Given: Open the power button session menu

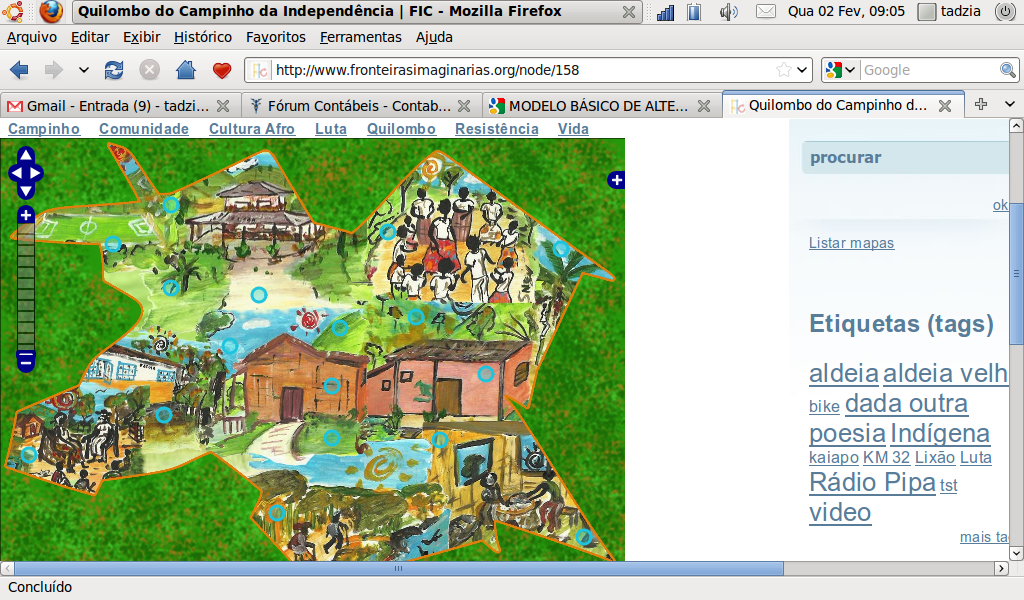Looking at the screenshot, I should (x=1005, y=12).
